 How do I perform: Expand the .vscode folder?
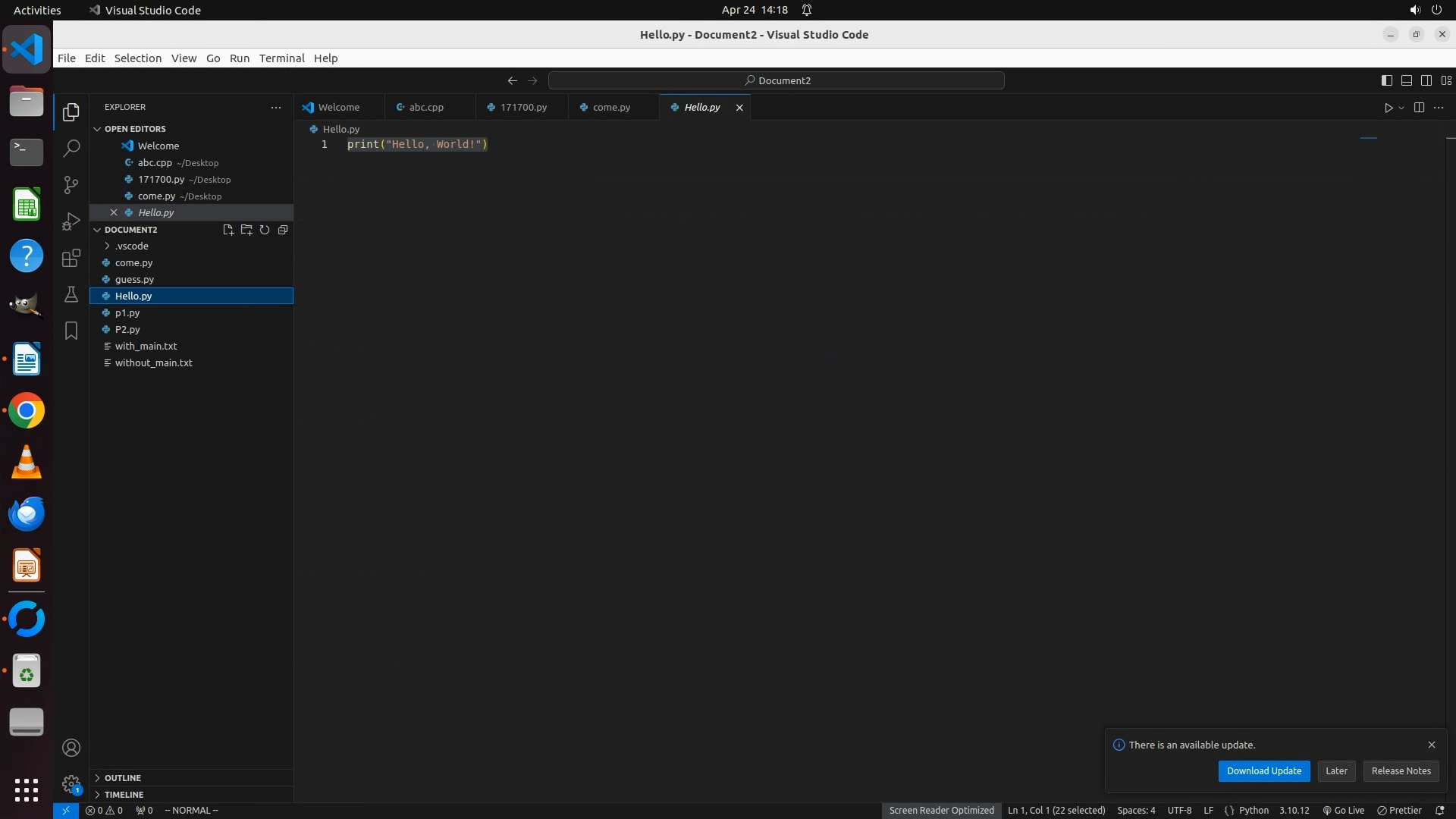tap(132, 246)
